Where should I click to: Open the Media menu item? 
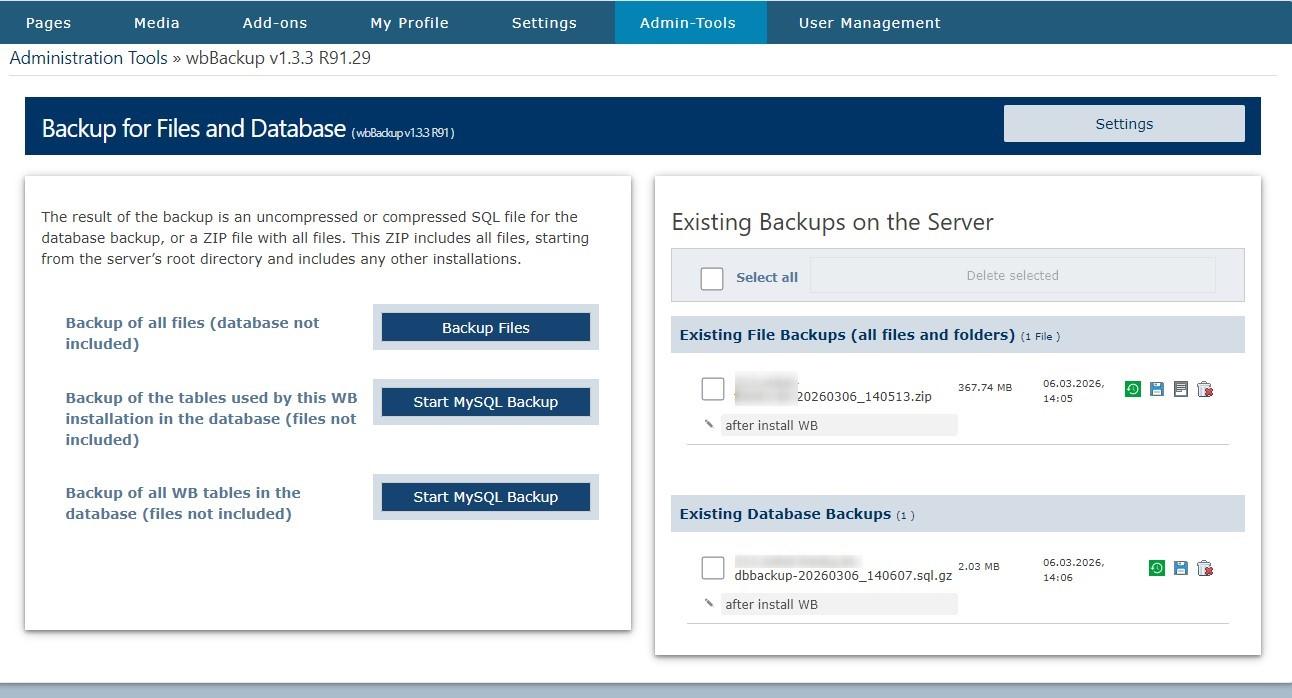(x=157, y=22)
